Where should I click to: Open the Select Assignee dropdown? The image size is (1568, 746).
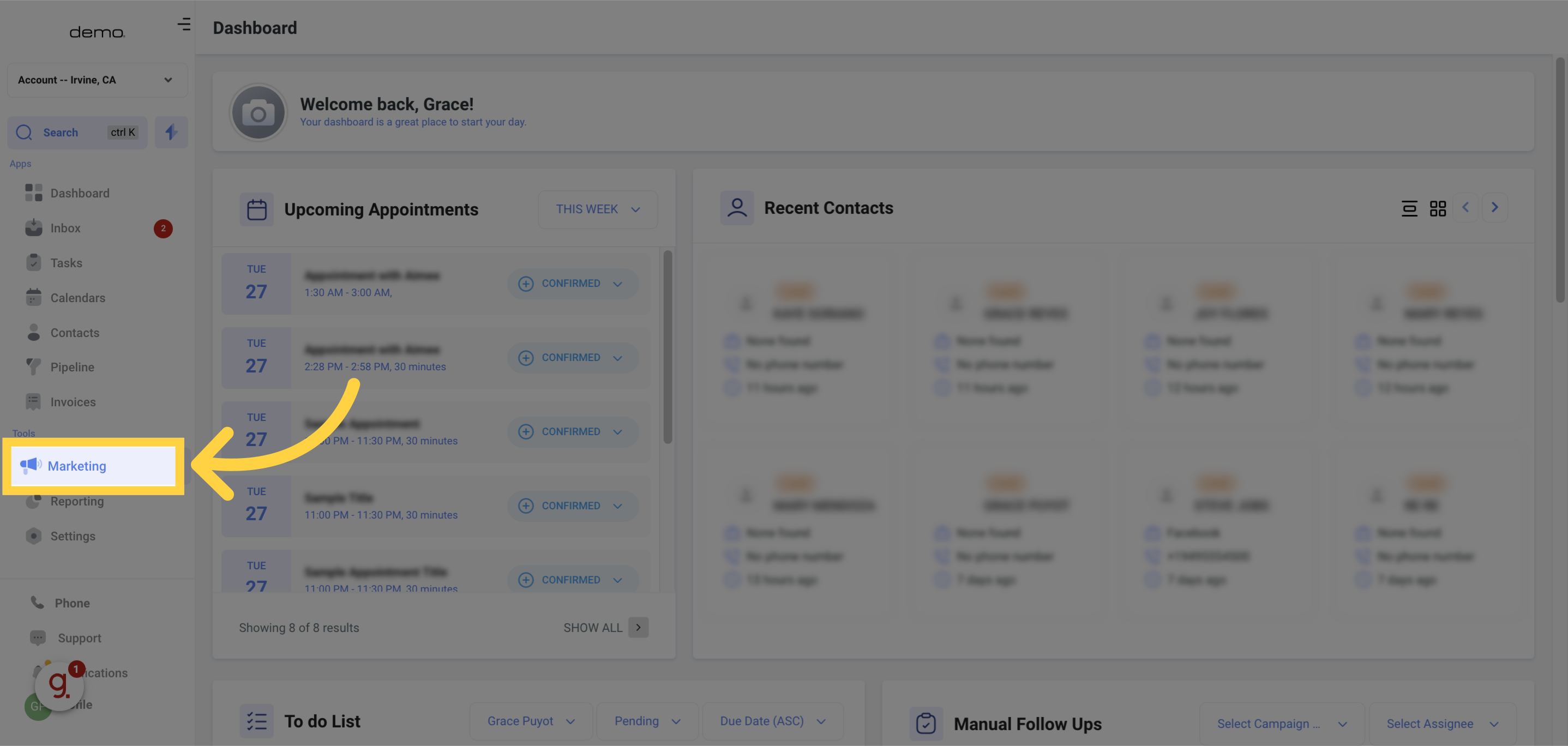1442,724
